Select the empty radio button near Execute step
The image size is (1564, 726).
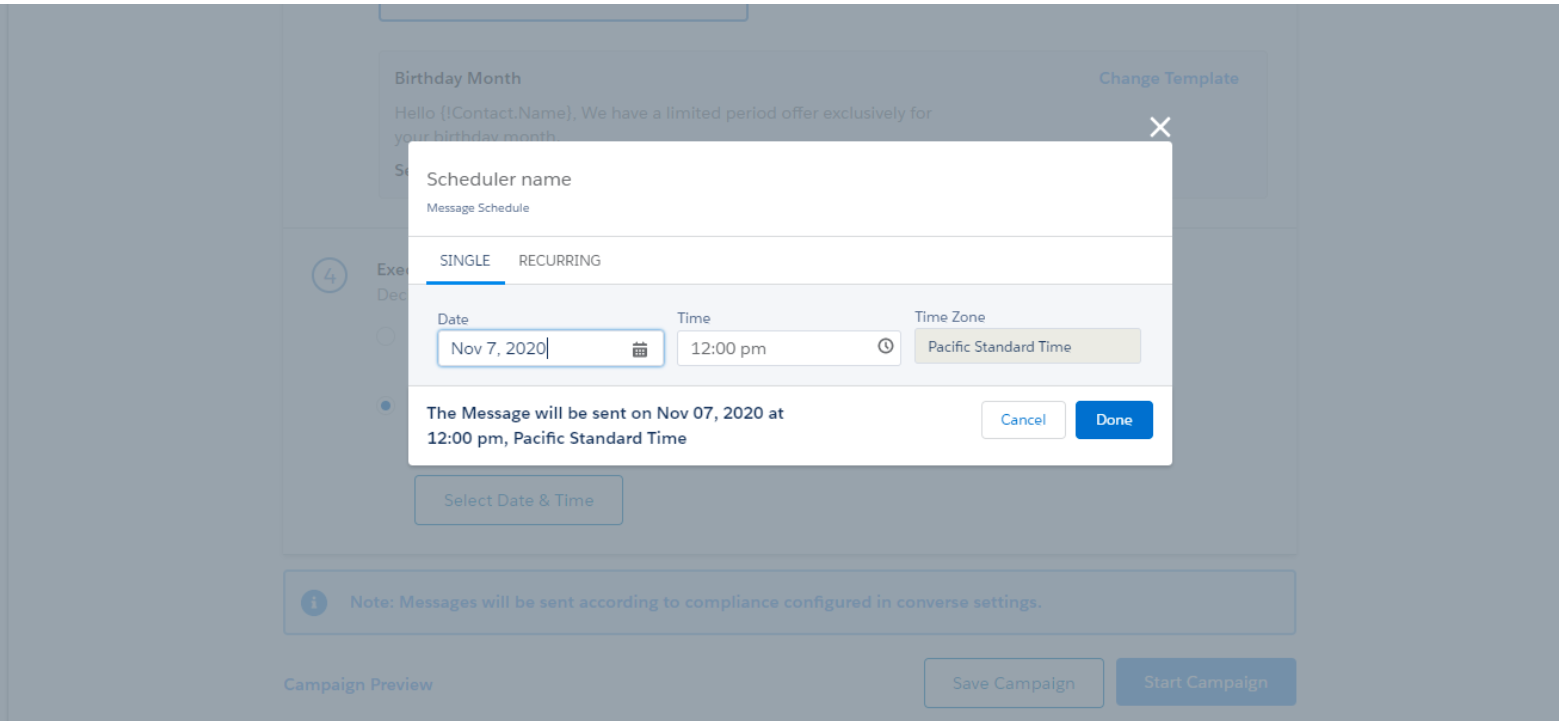coord(386,337)
